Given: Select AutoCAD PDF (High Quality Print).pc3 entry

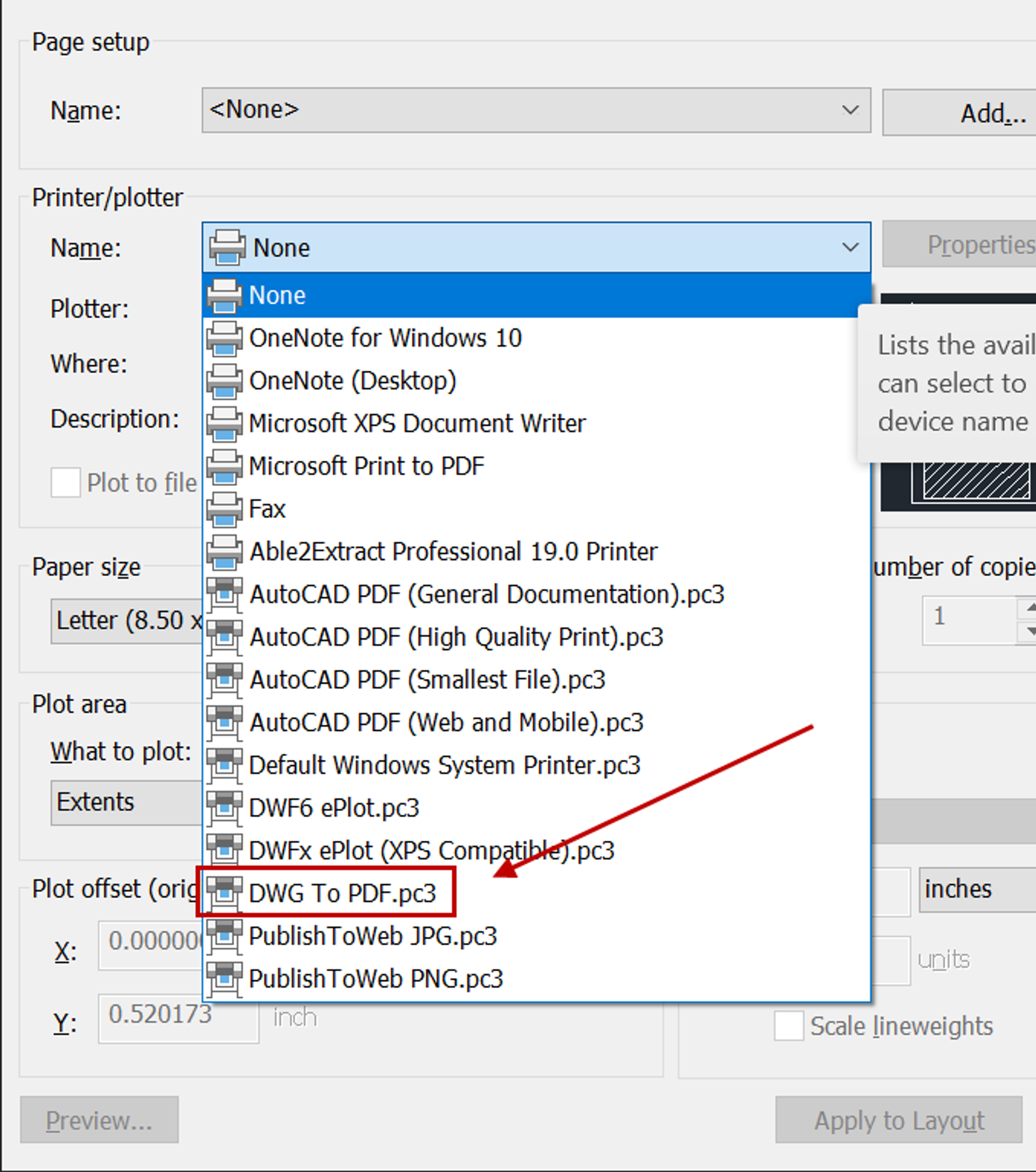Looking at the screenshot, I should [456, 637].
